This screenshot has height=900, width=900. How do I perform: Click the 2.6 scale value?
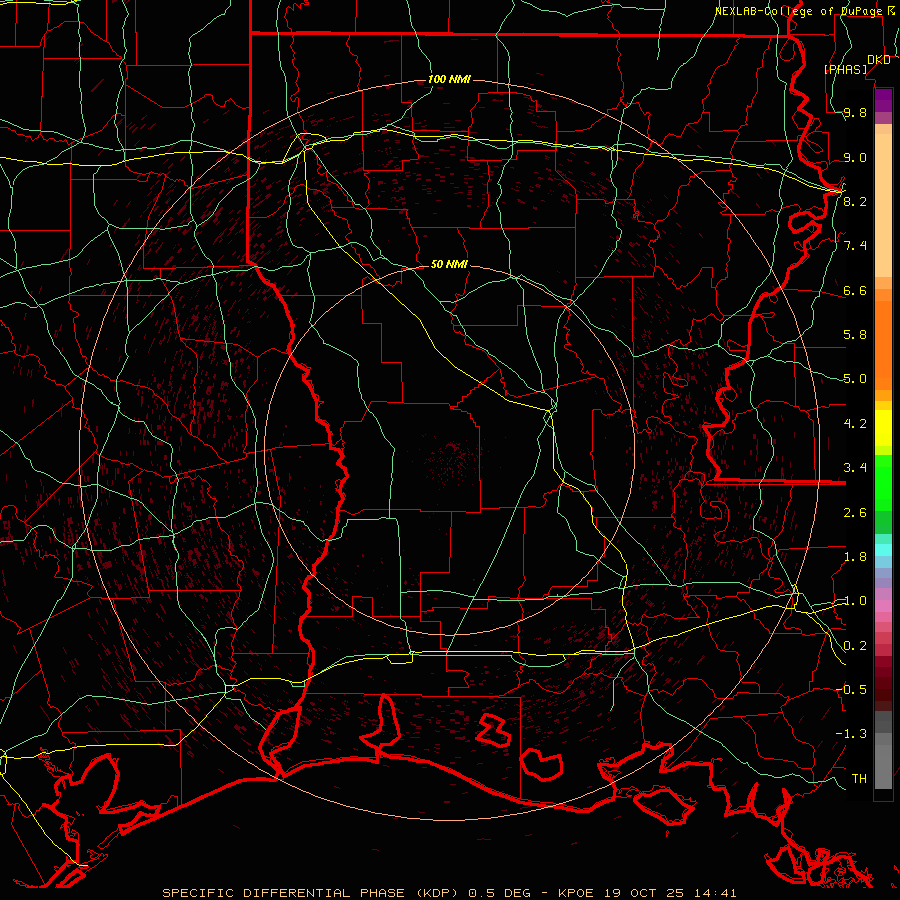[x=855, y=513]
